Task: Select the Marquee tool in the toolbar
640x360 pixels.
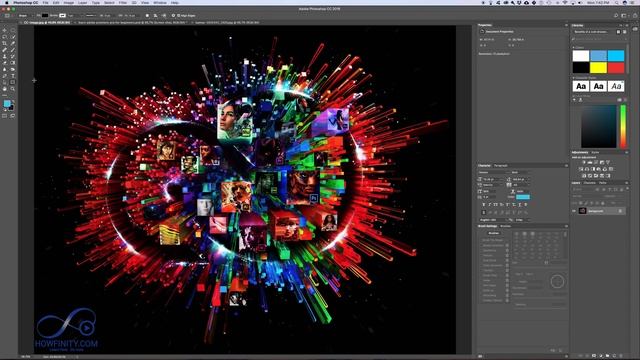Action: tap(13, 30)
